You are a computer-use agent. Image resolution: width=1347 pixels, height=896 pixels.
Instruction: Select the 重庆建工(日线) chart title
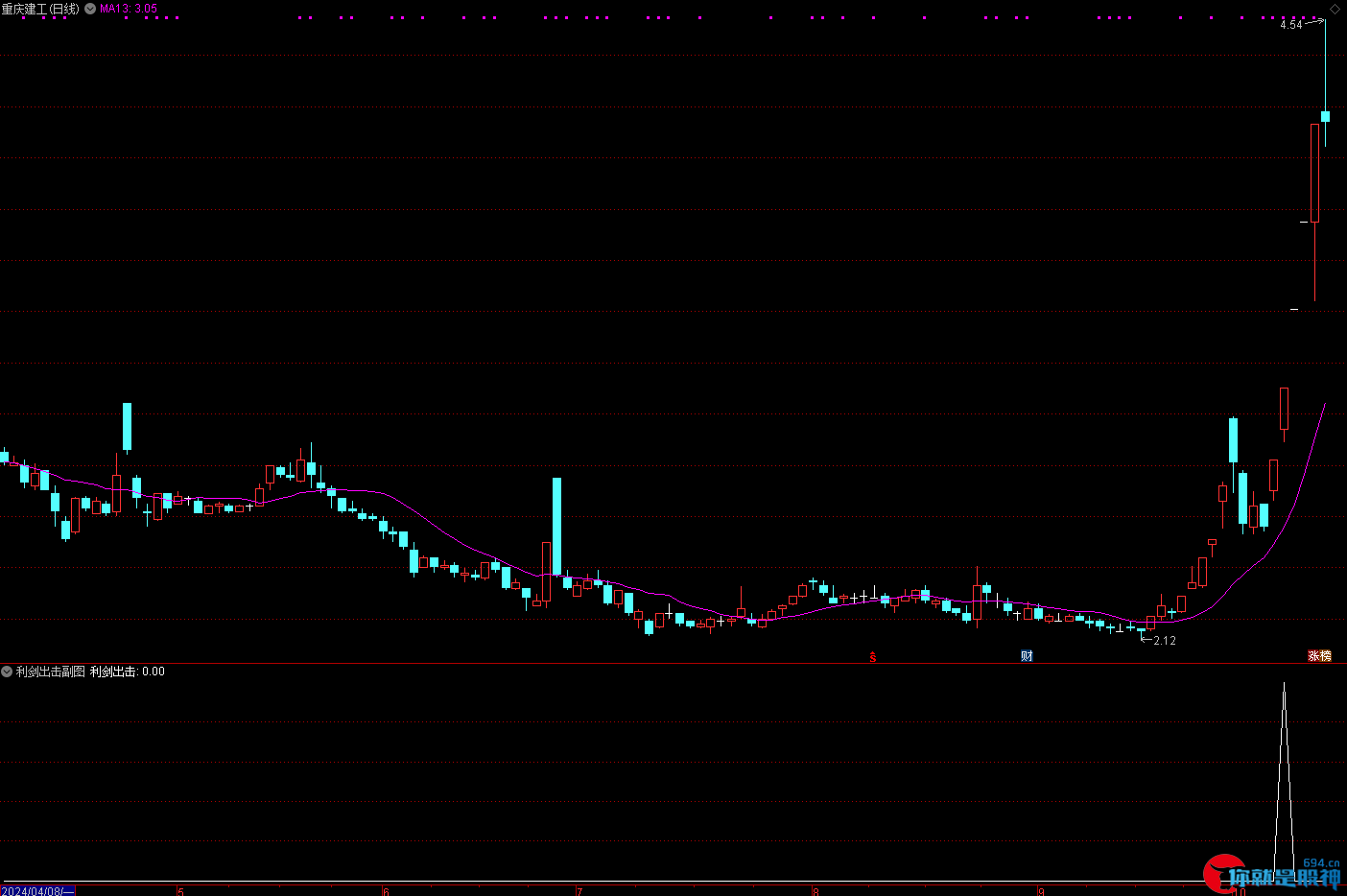(41, 9)
